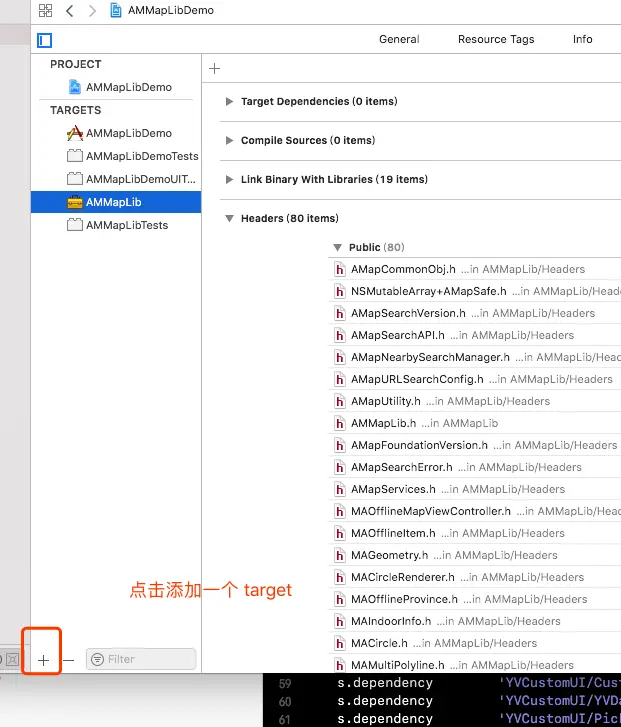Select MACircleRenderer.h header row
This screenshot has width=621, height=727.
474,578
